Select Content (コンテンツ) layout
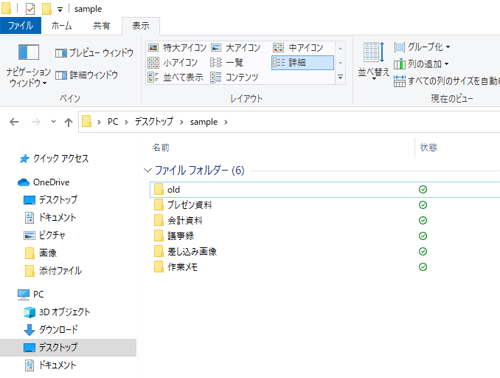This screenshot has height=378, width=500. pos(234,77)
